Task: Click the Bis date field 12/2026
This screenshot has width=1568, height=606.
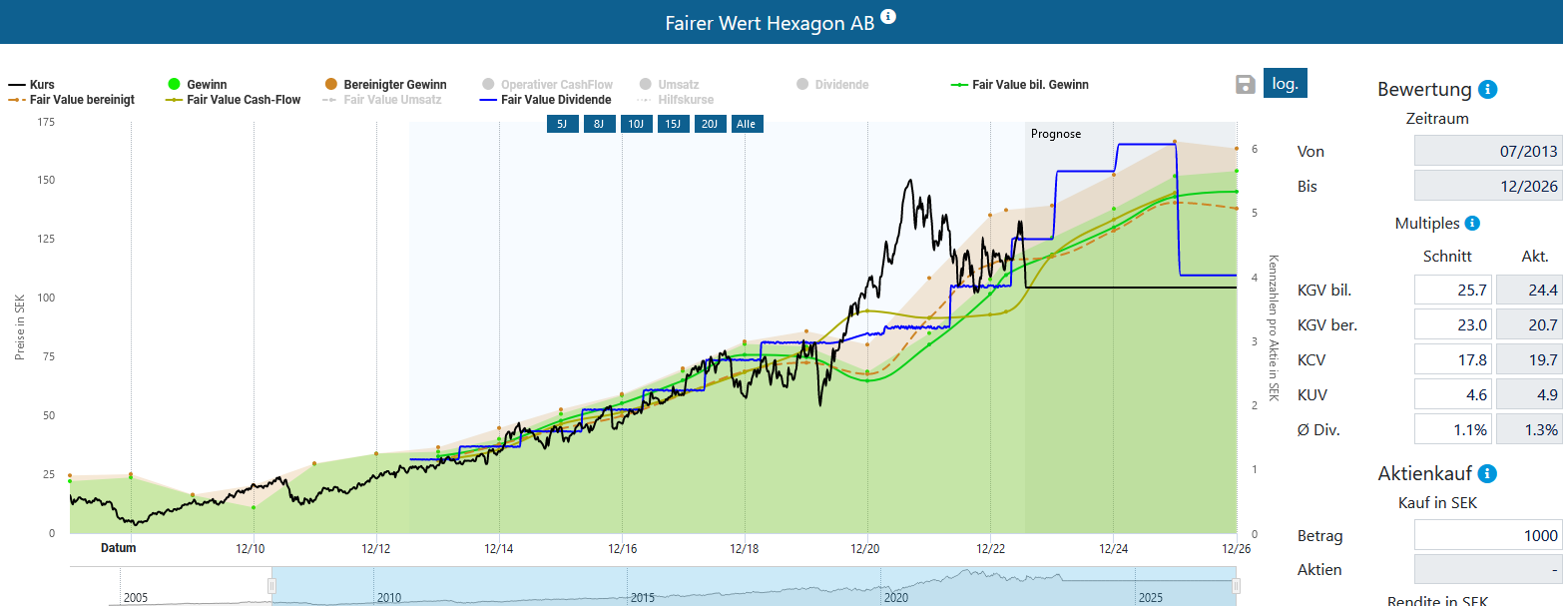Action: tap(1488, 186)
